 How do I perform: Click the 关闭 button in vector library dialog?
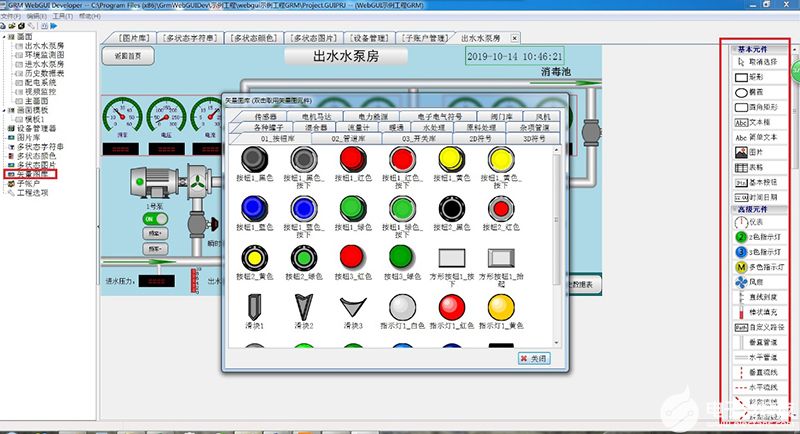click(x=534, y=359)
